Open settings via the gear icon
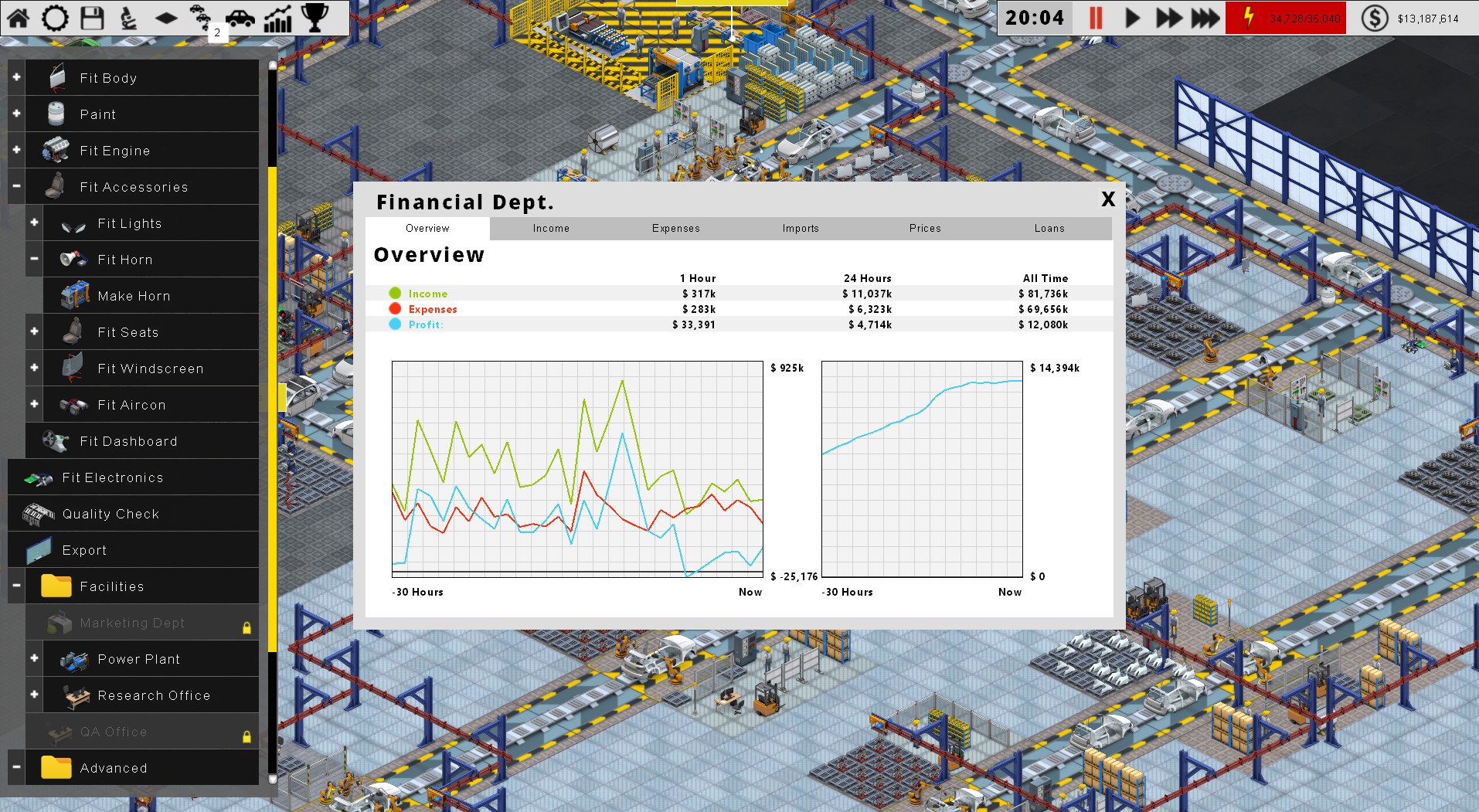 55,17
